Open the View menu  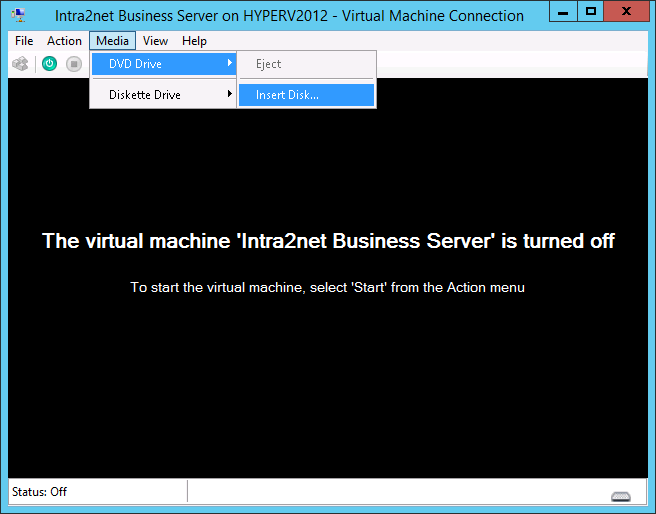[155, 41]
